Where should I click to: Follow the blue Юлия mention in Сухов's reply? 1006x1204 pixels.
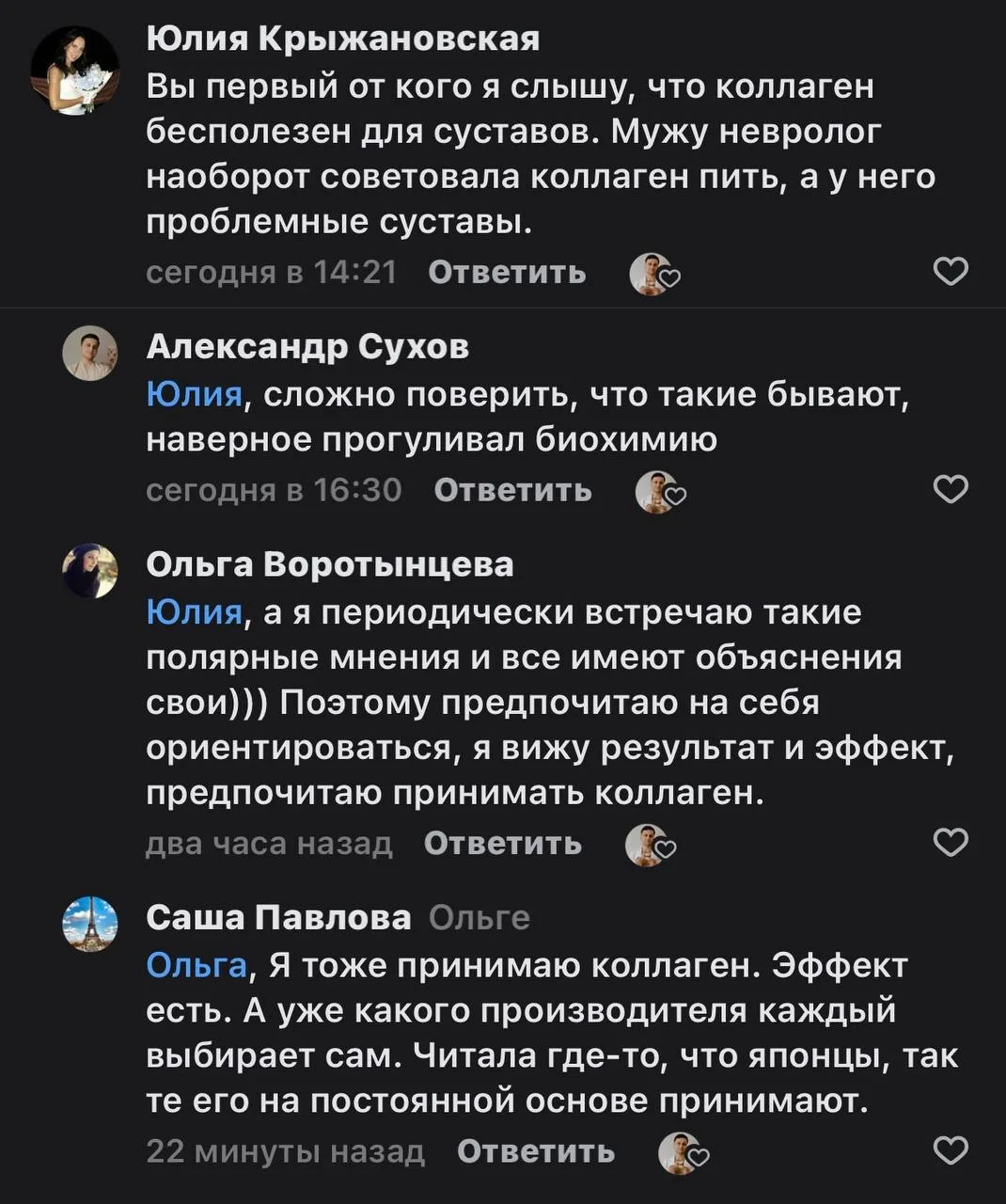(195, 394)
